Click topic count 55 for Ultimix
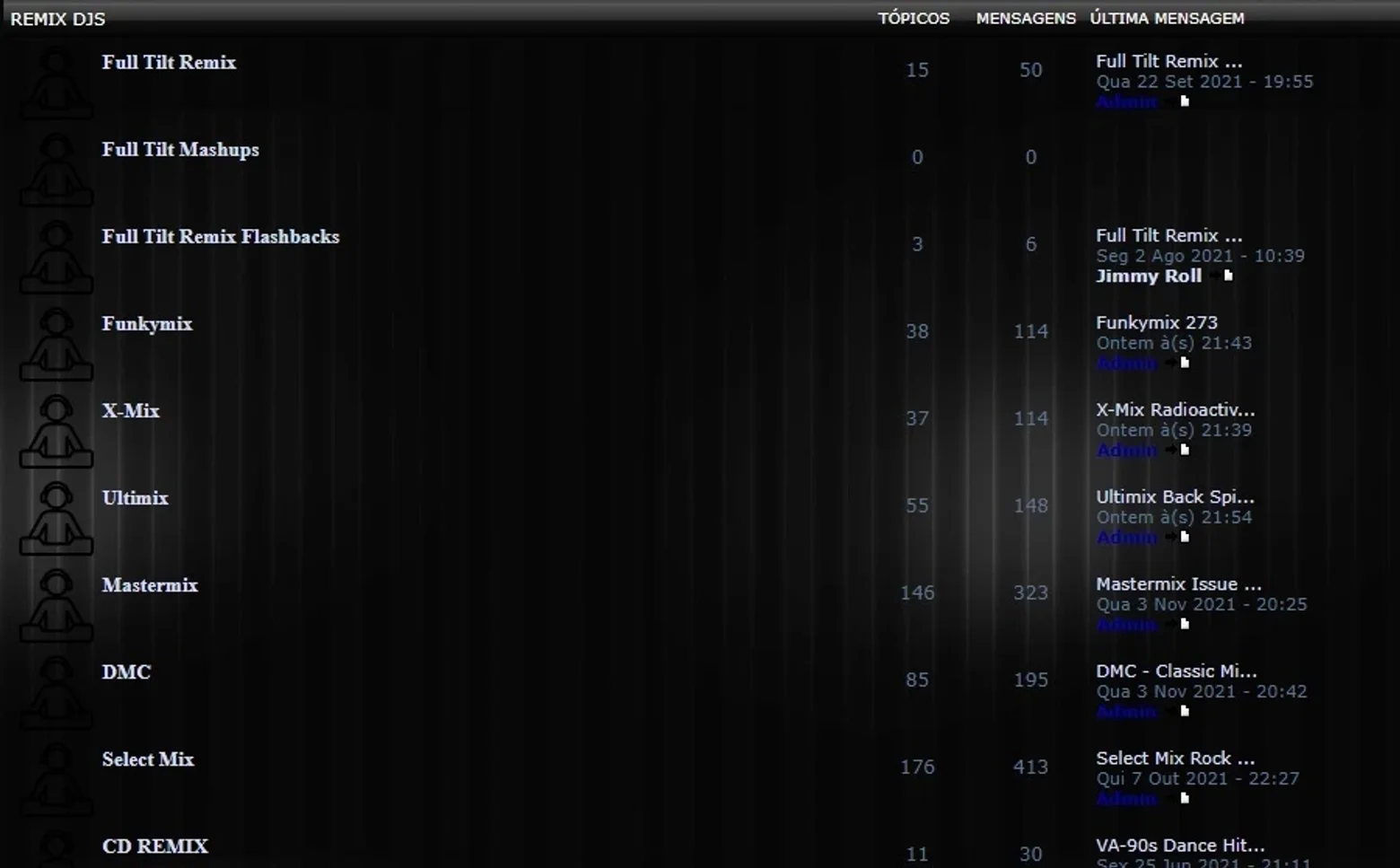Viewport: 1400px width, 868px height. 917,505
